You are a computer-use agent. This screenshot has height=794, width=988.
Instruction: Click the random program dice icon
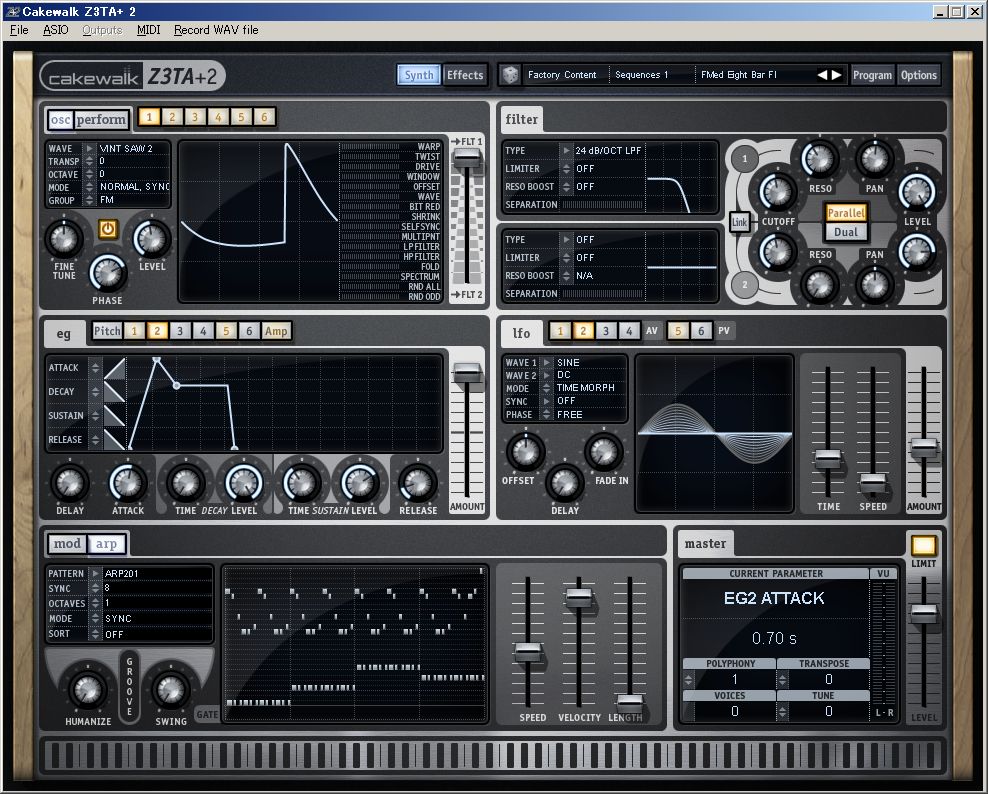(510, 75)
